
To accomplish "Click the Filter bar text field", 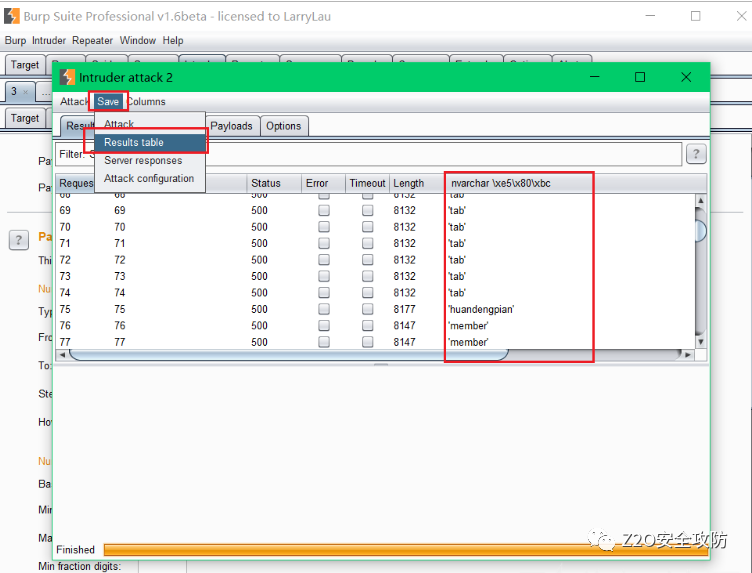I will [x=368, y=154].
